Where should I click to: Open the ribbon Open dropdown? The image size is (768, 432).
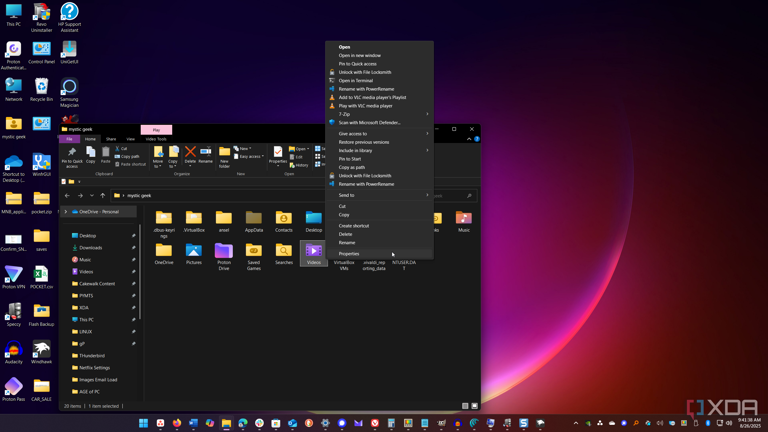point(299,149)
